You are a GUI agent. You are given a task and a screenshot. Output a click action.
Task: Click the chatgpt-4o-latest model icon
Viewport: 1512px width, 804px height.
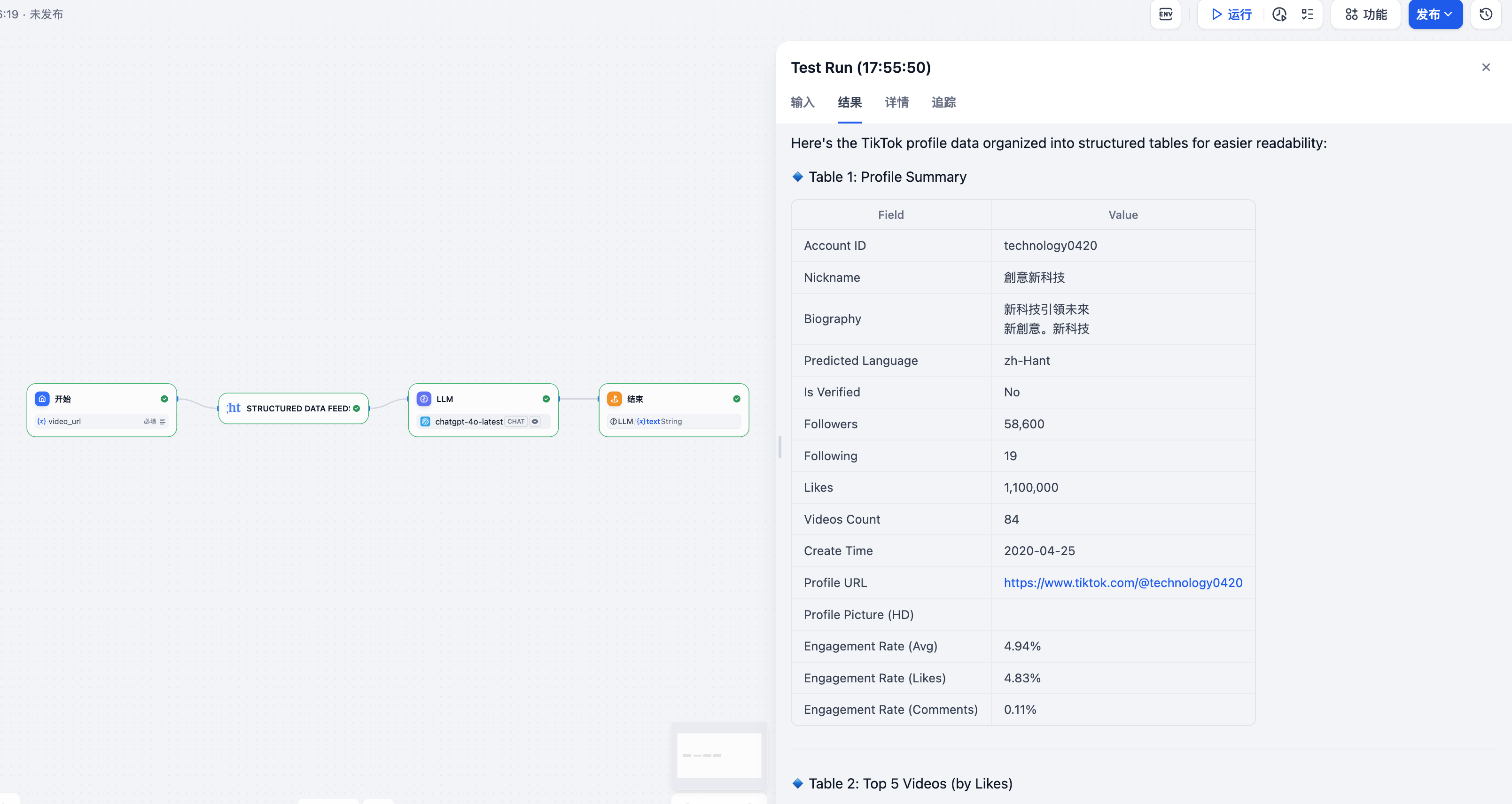(x=426, y=421)
